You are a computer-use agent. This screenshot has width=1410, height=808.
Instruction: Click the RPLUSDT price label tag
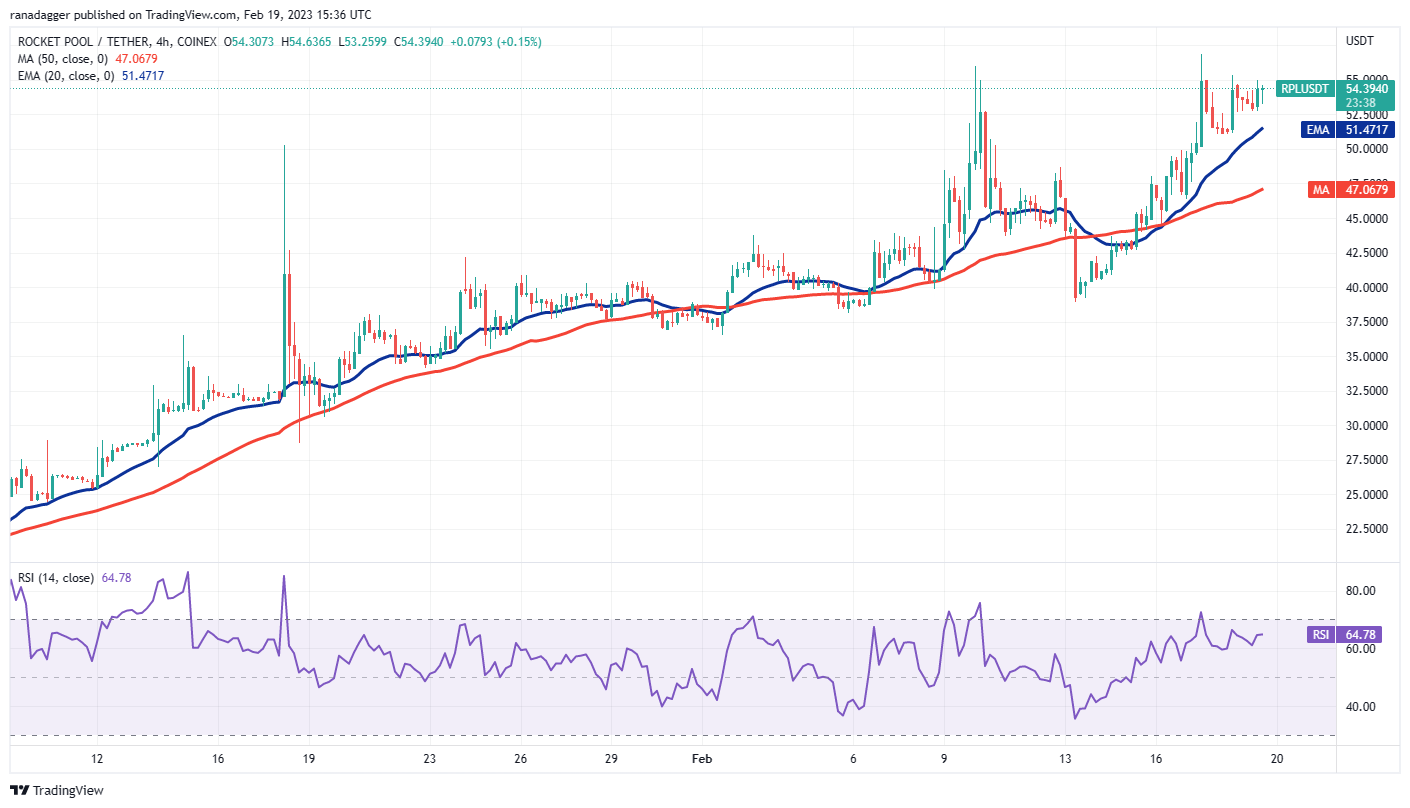pyautogui.click(x=1306, y=89)
